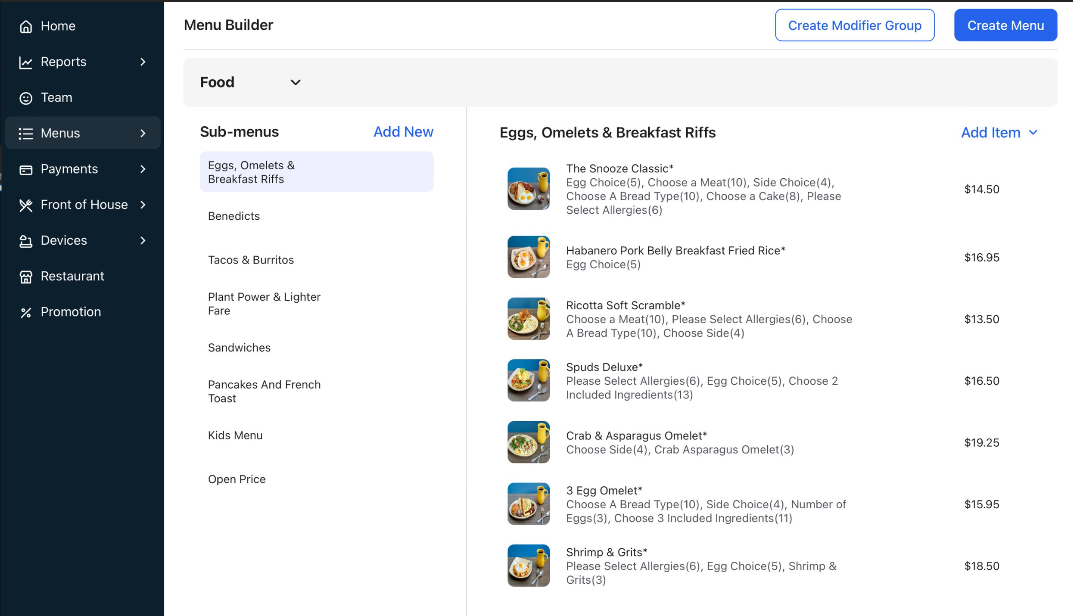
Task: Click the Team smiley face icon
Action: click(26, 98)
